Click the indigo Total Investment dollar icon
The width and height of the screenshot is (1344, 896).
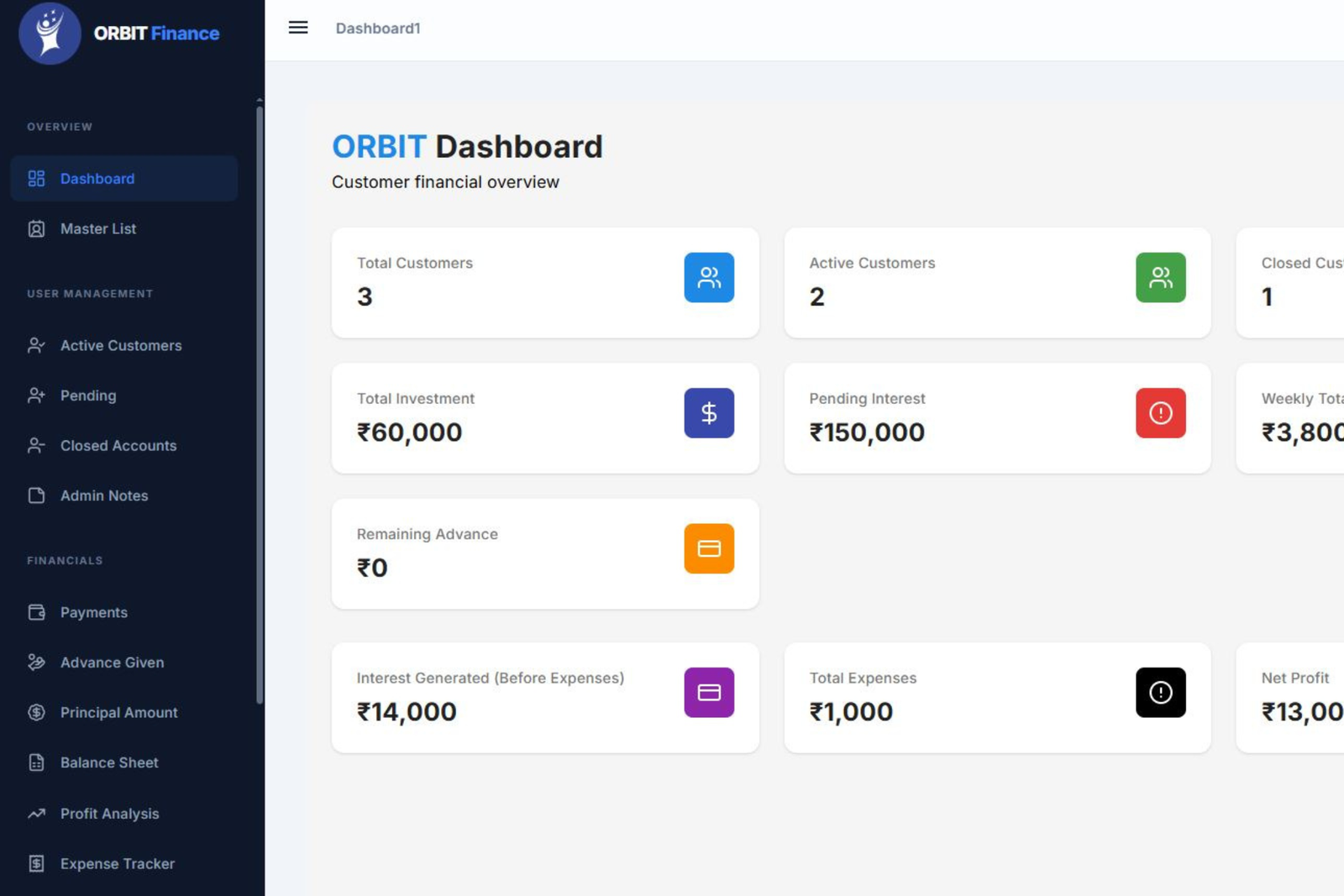pos(709,413)
